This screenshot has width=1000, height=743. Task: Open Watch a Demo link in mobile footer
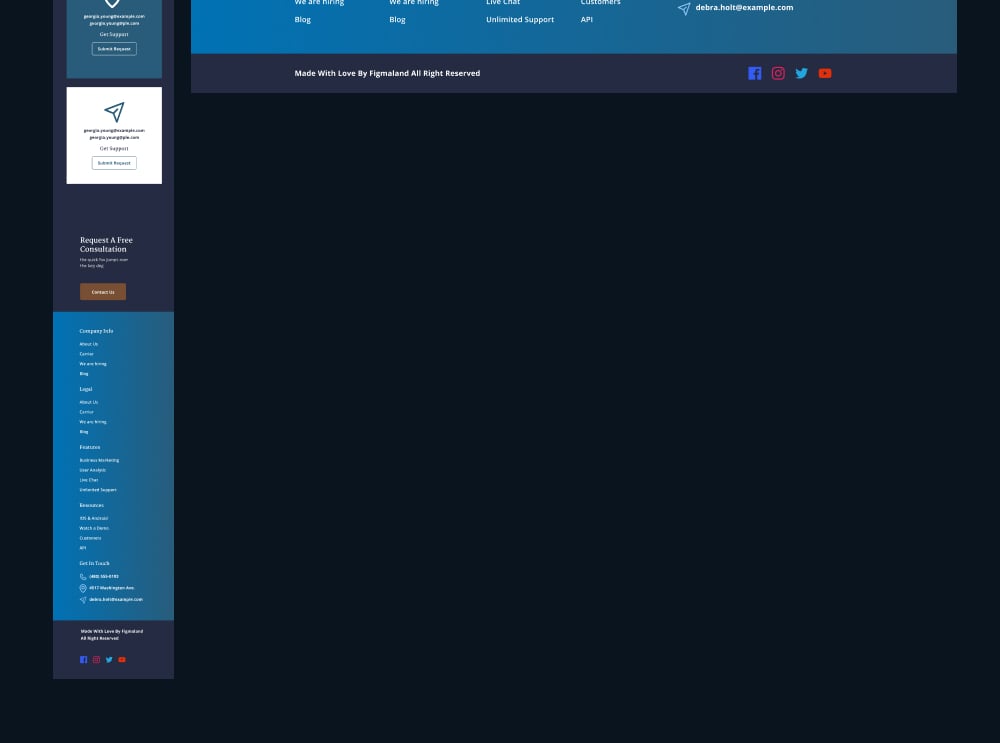(94, 528)
